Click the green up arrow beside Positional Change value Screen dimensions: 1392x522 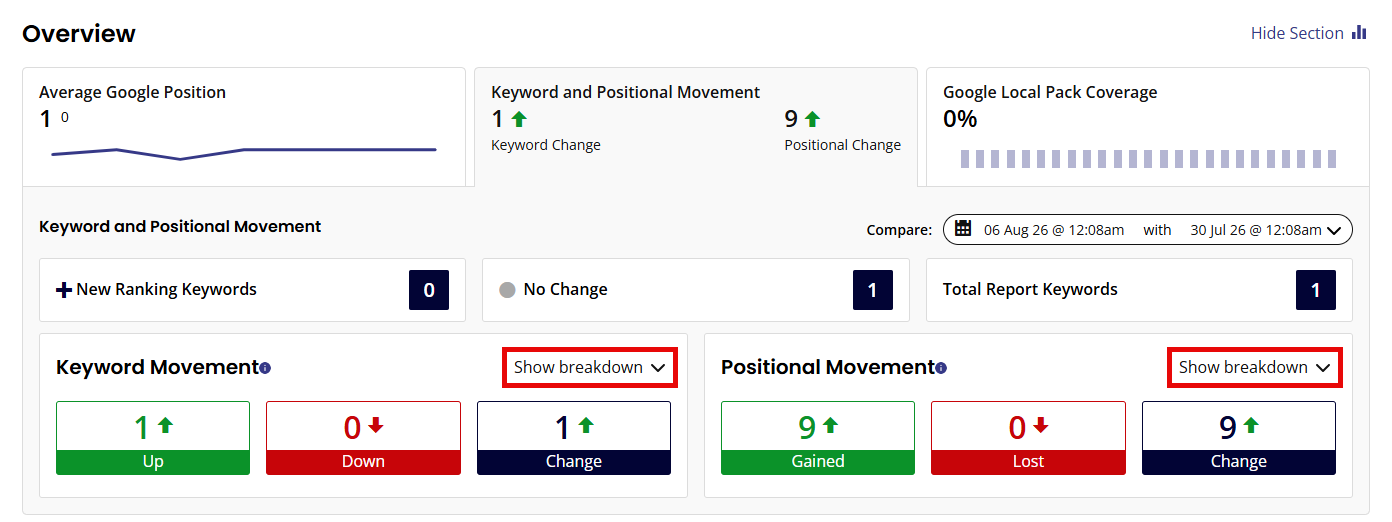(x=812, y=119)
